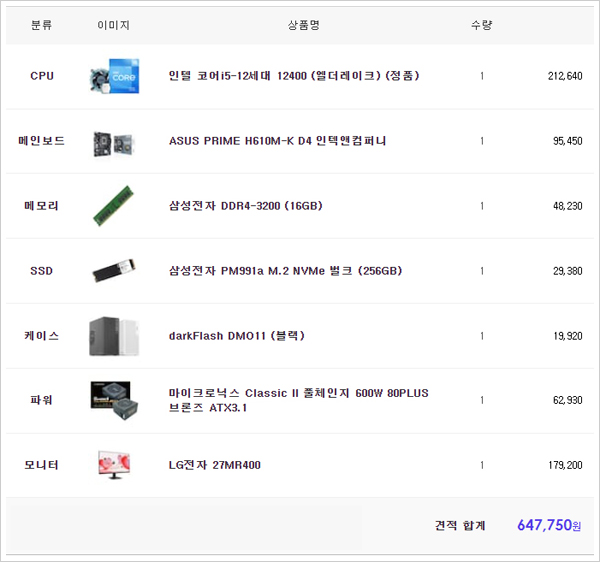This screenshot has width=600, height=562.
Task: Click quantity 1 in the SSD row
Action: (x=482, y=271)
